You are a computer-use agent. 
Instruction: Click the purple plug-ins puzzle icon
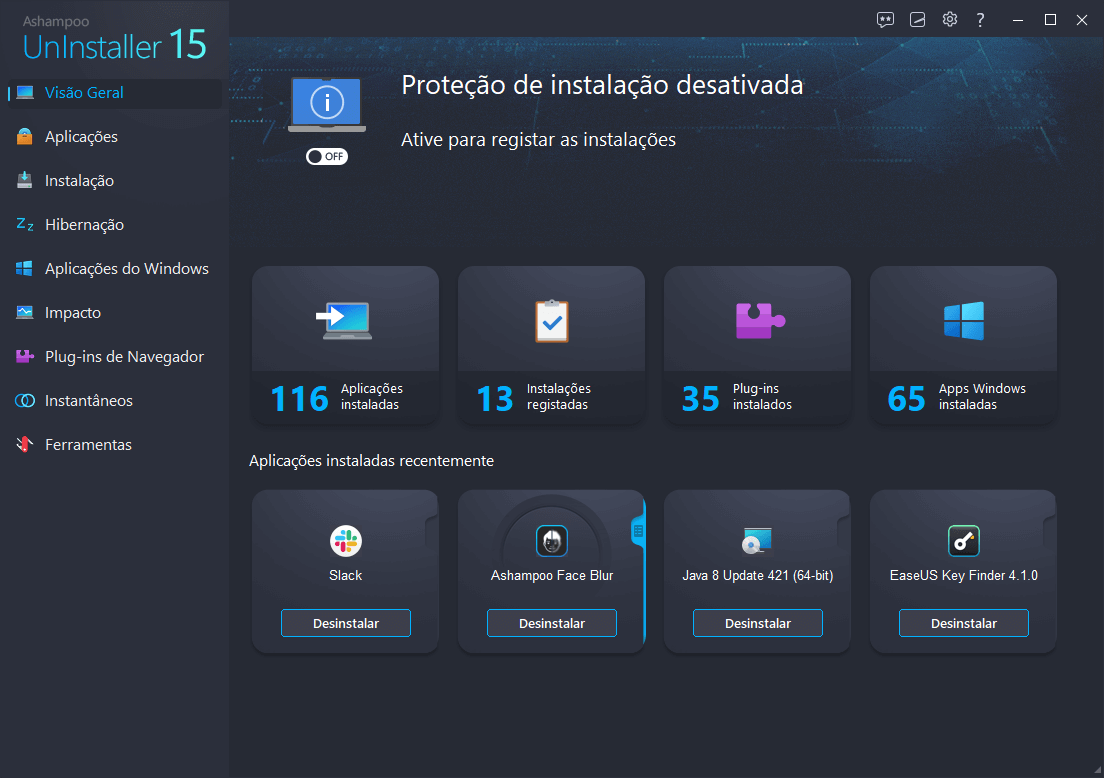[760, 320]
